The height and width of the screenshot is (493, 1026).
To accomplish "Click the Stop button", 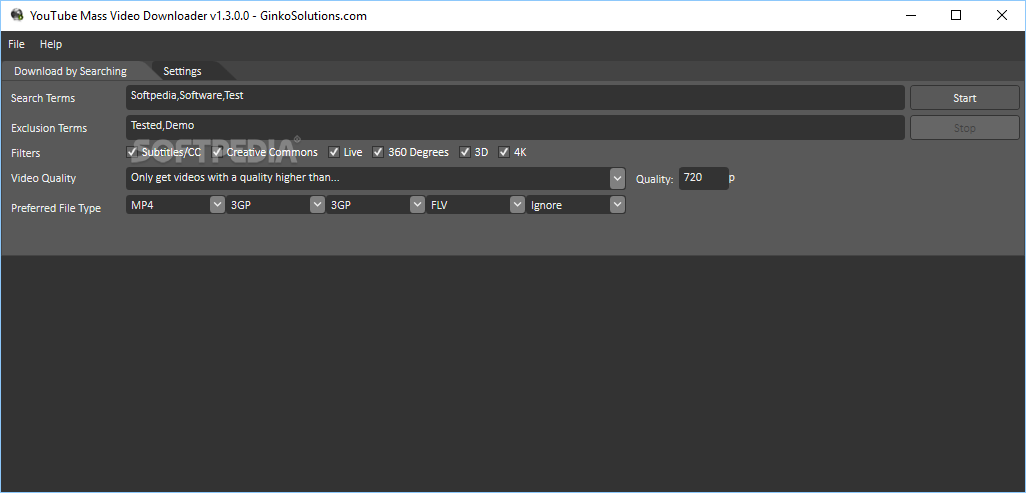I will pyautogui.click(x=964, y=128).
